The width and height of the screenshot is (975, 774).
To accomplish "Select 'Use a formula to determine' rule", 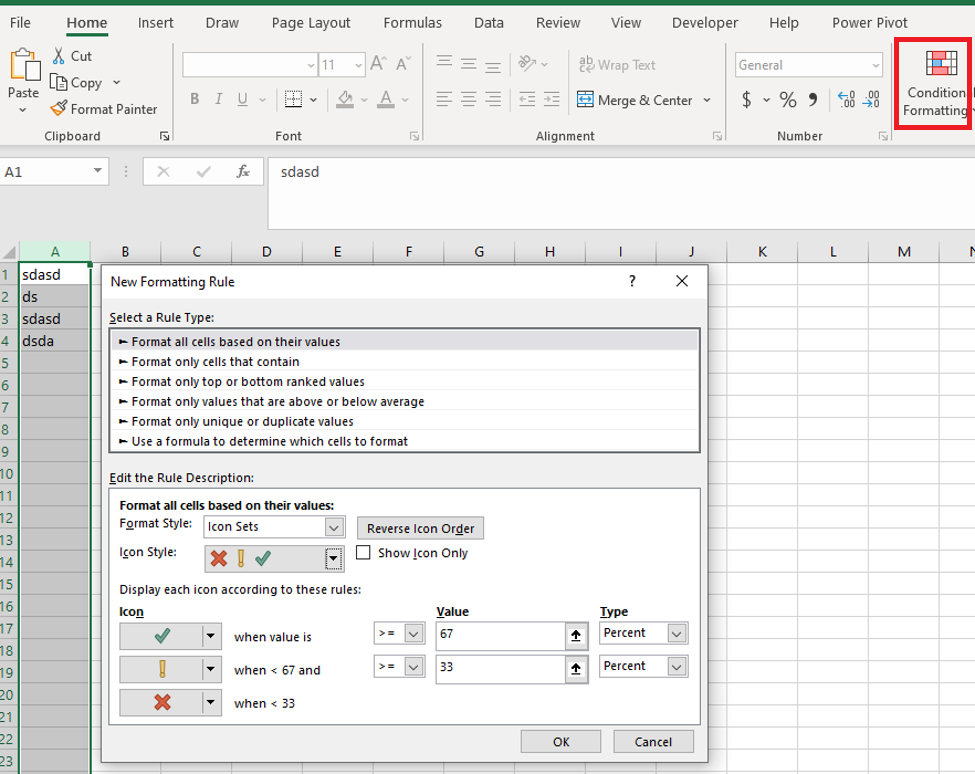I will point(404,441).
